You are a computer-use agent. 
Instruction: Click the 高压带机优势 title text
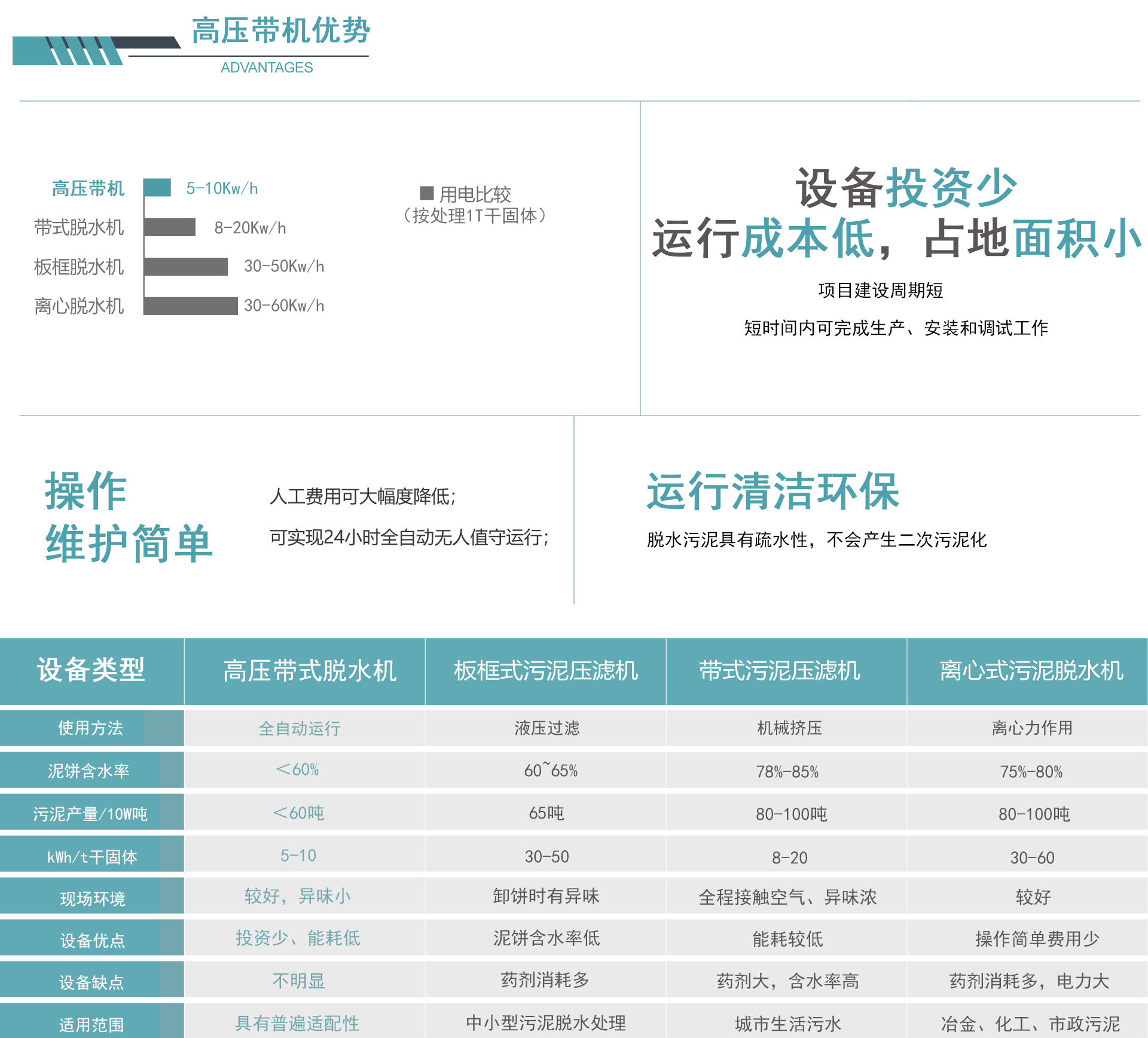281,30
